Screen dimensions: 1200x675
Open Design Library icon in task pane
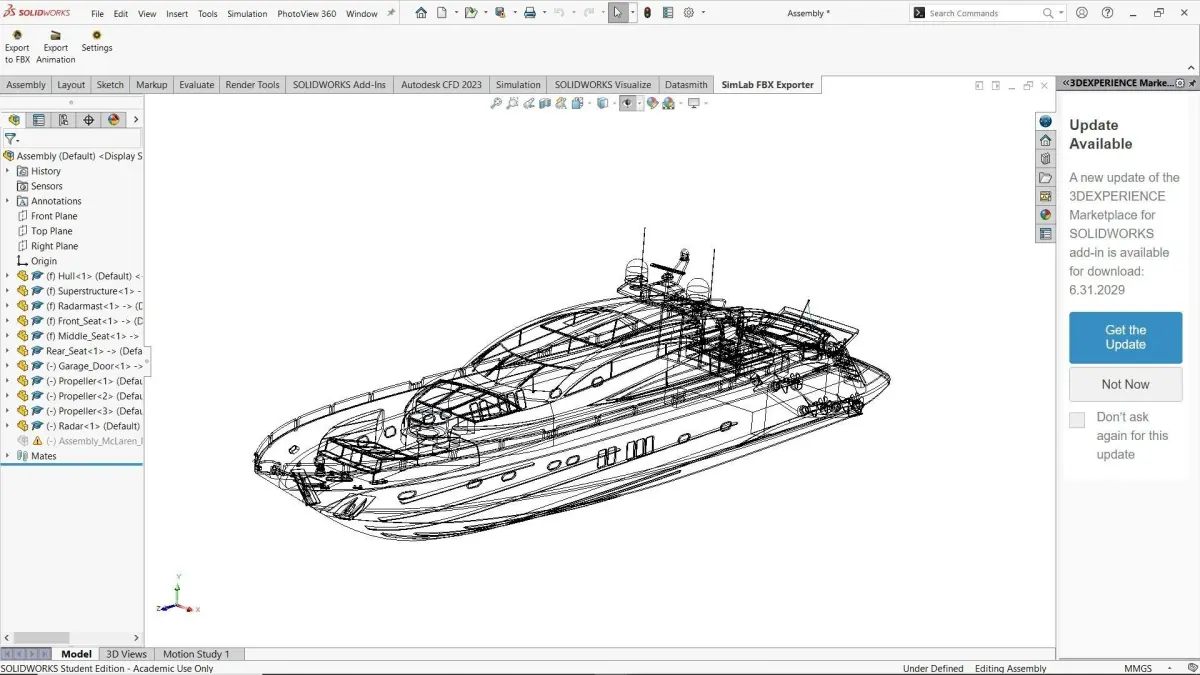point(1045,159)
